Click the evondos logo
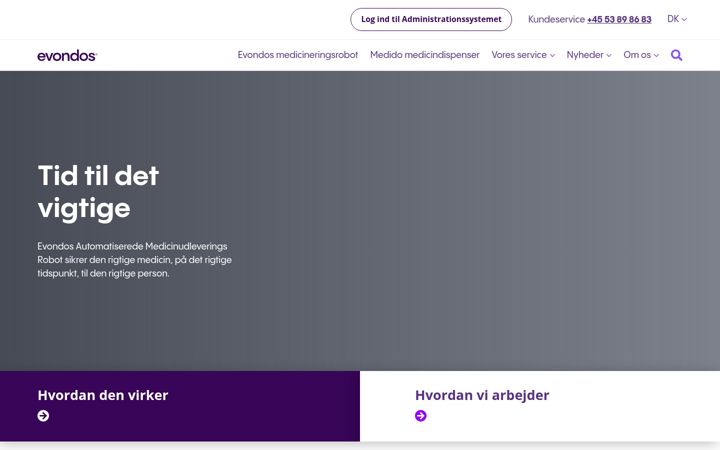The image size is (720, 450). pos(67,56)
